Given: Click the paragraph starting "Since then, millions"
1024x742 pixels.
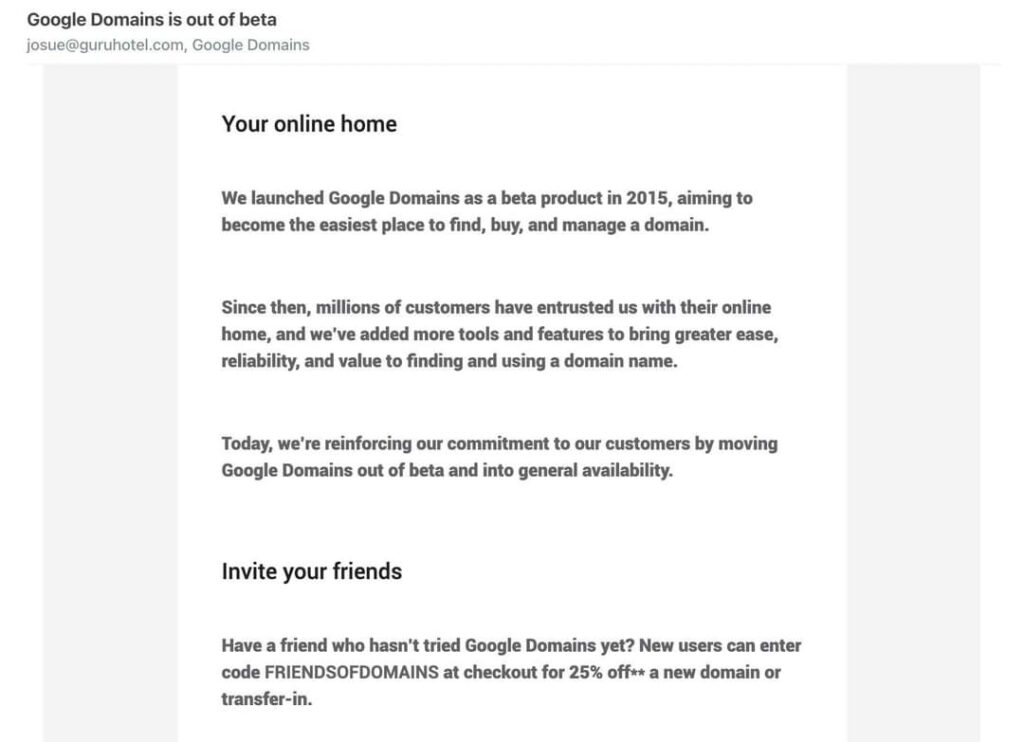Looking at the screenshot, I should (x=500, y=334).
